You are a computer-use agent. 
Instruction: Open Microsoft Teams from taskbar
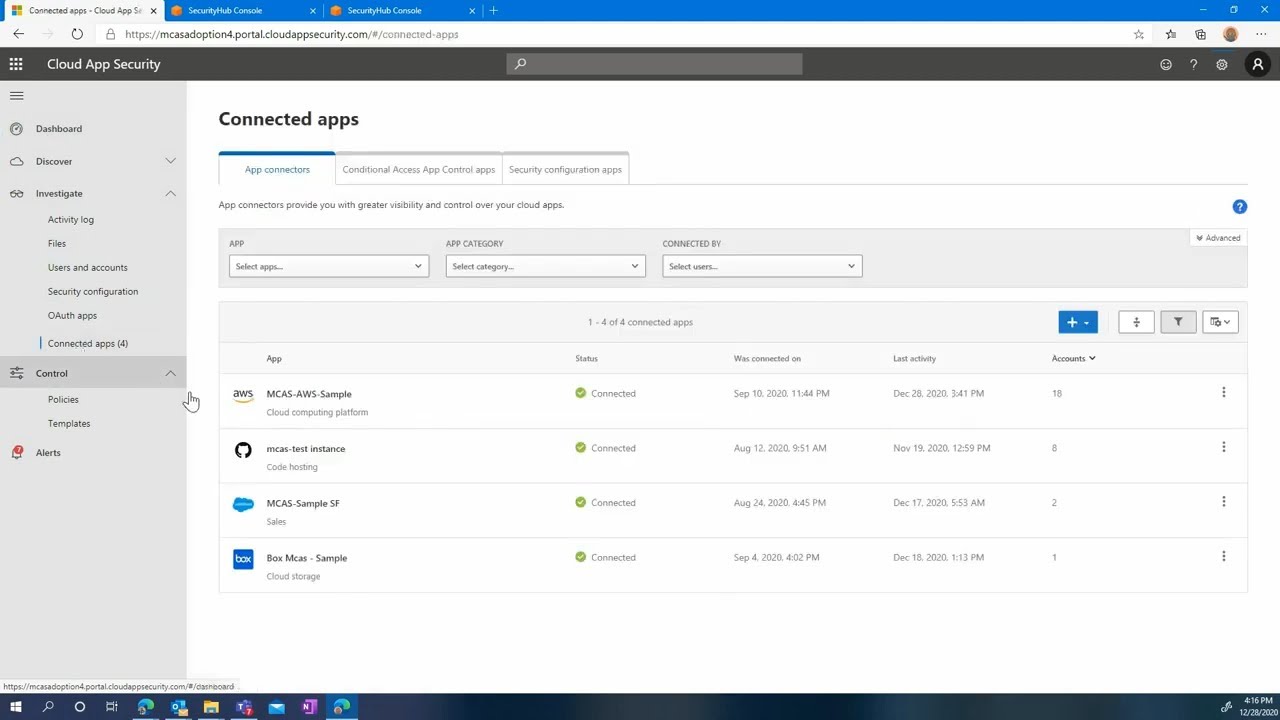(244, 707)
